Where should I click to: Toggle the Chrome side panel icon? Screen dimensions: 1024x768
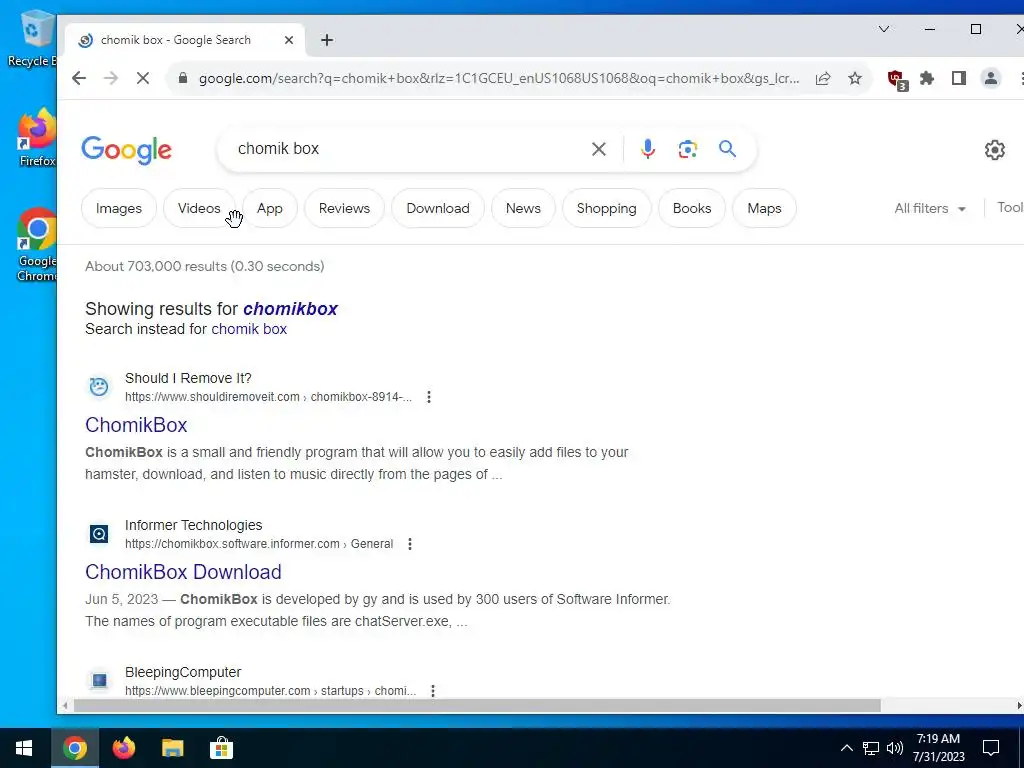click(959, 78)
